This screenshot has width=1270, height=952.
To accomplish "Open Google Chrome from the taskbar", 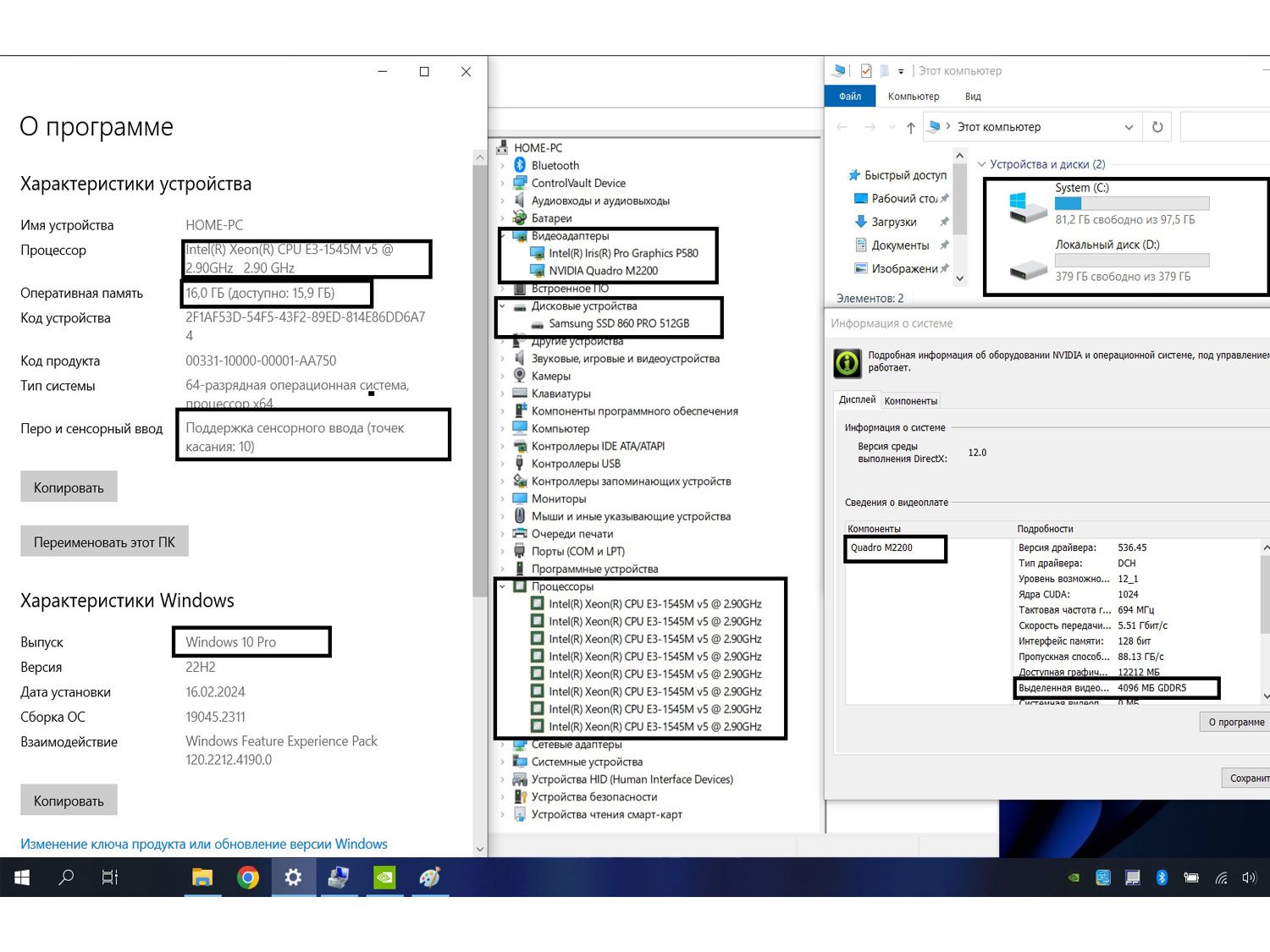I will [247, 878].
